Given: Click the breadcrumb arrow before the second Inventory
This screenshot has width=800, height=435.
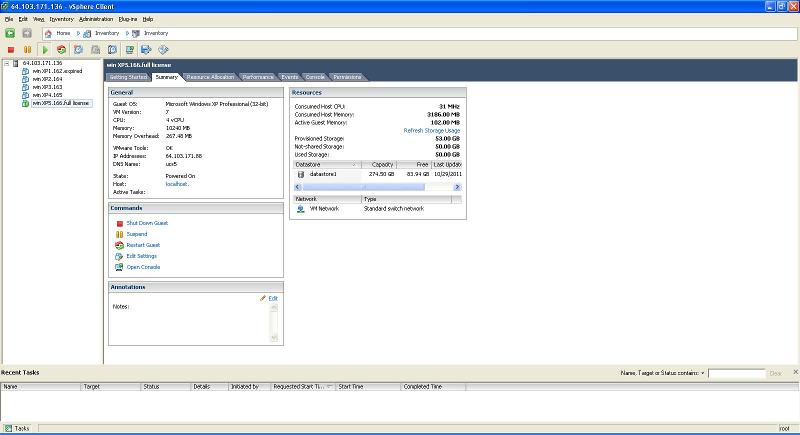Looking at the screenshot, I should pos(127,33).
